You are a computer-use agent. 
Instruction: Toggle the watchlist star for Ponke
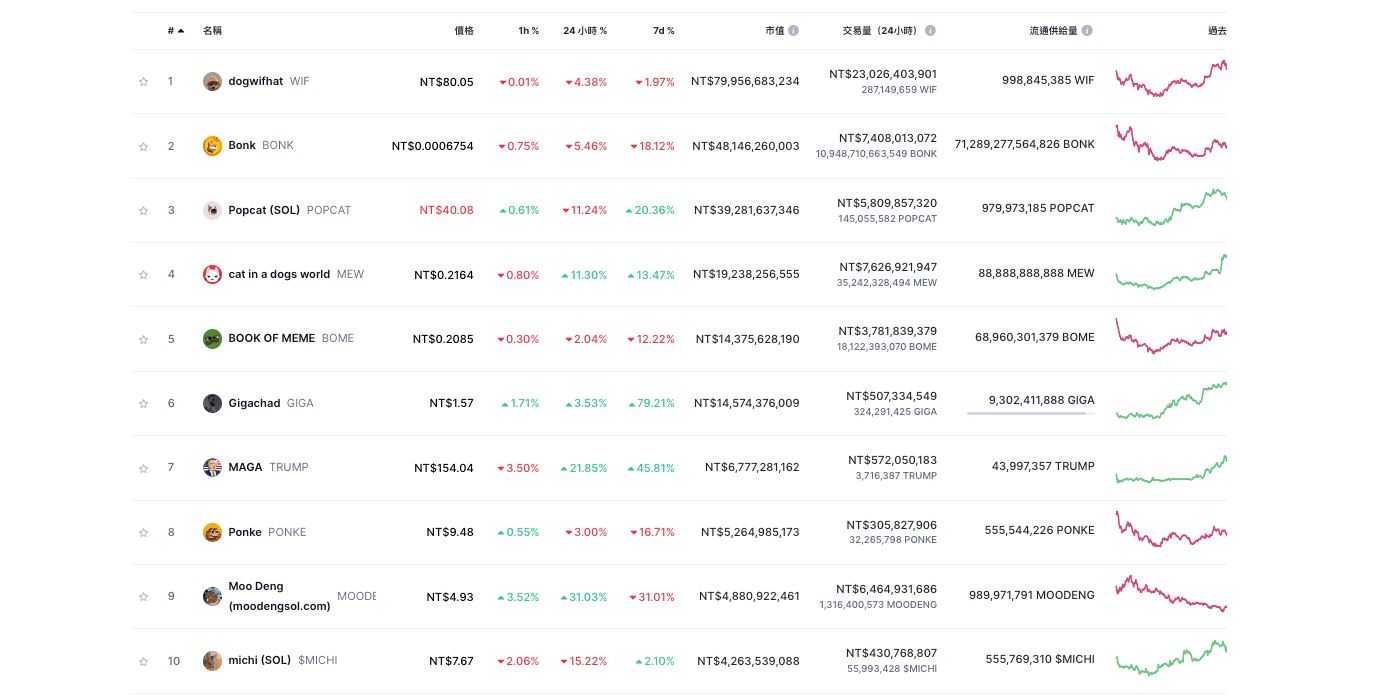(x=143, y=532)
